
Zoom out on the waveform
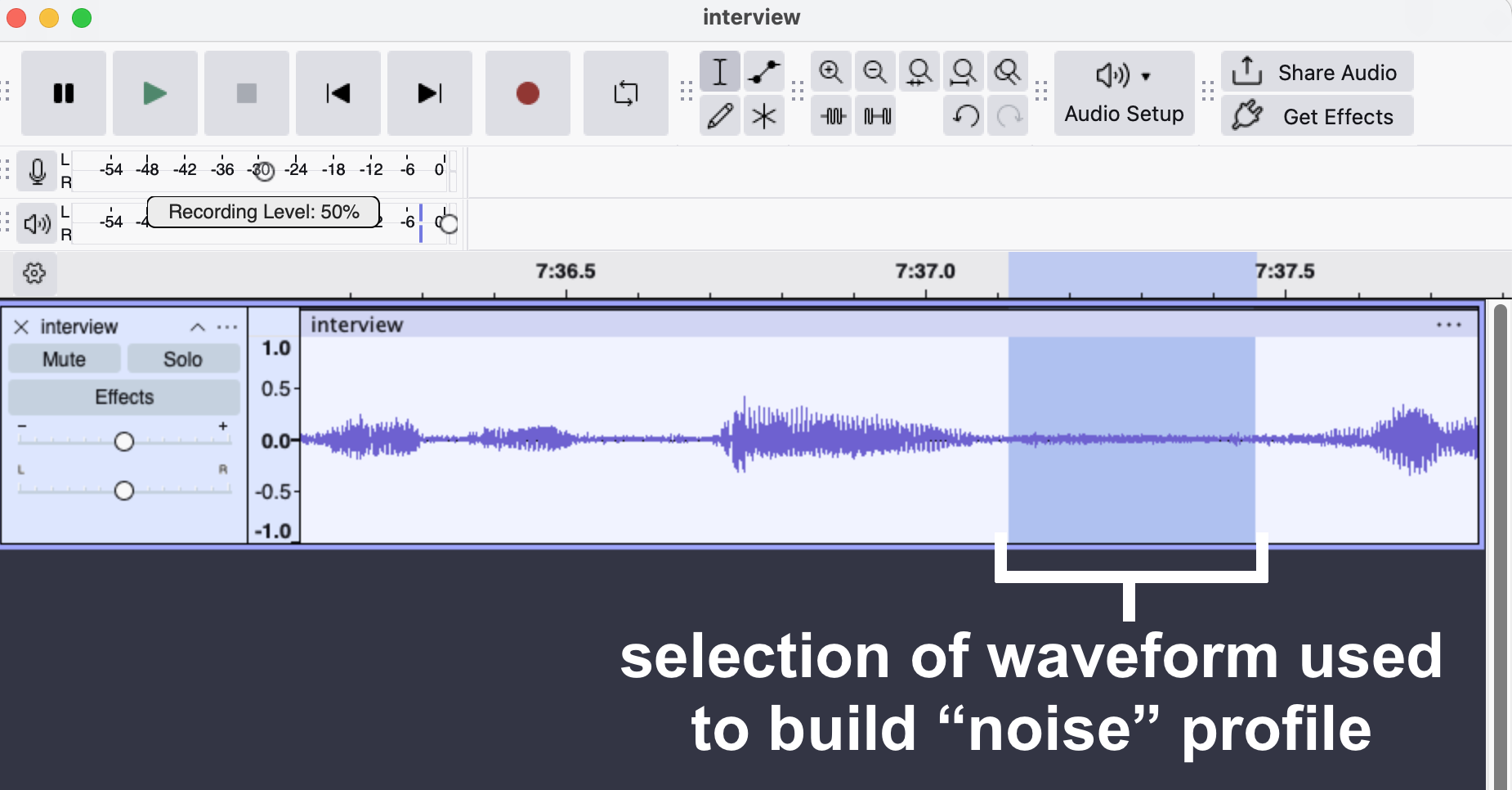pos(875,71)
